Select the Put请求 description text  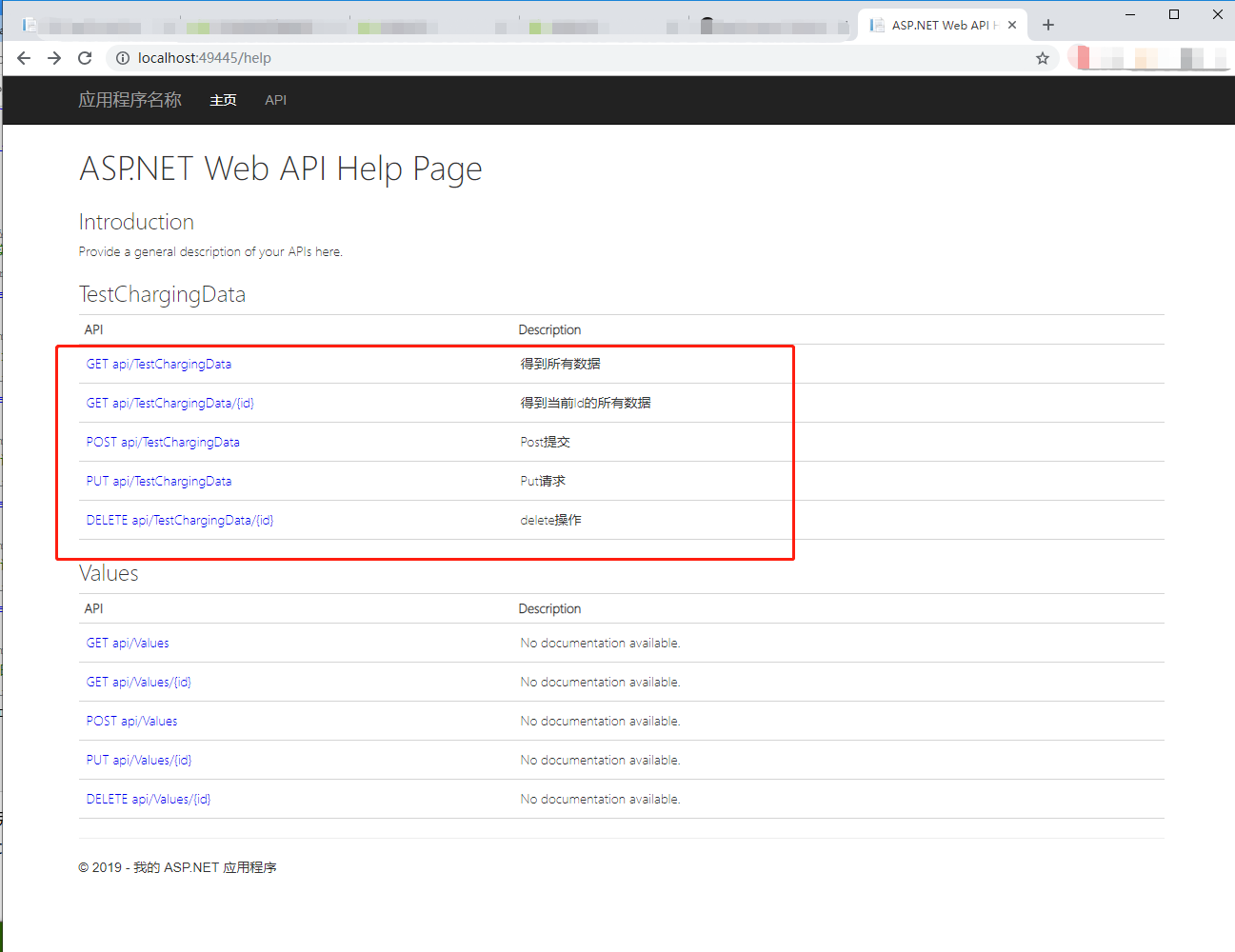[543, 481]
